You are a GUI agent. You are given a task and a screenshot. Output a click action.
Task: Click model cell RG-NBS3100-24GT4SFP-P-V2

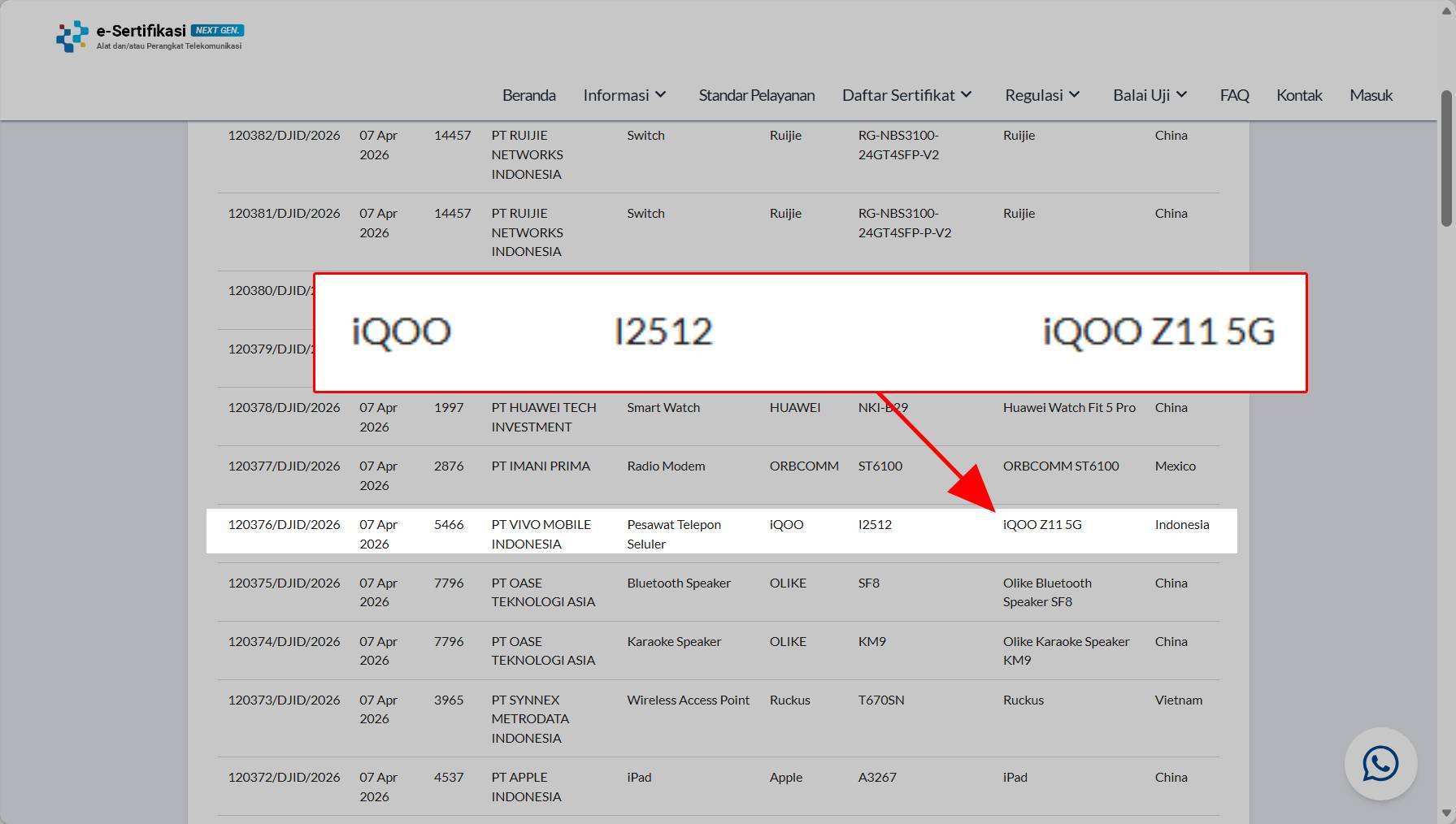(x=904, y=223)
